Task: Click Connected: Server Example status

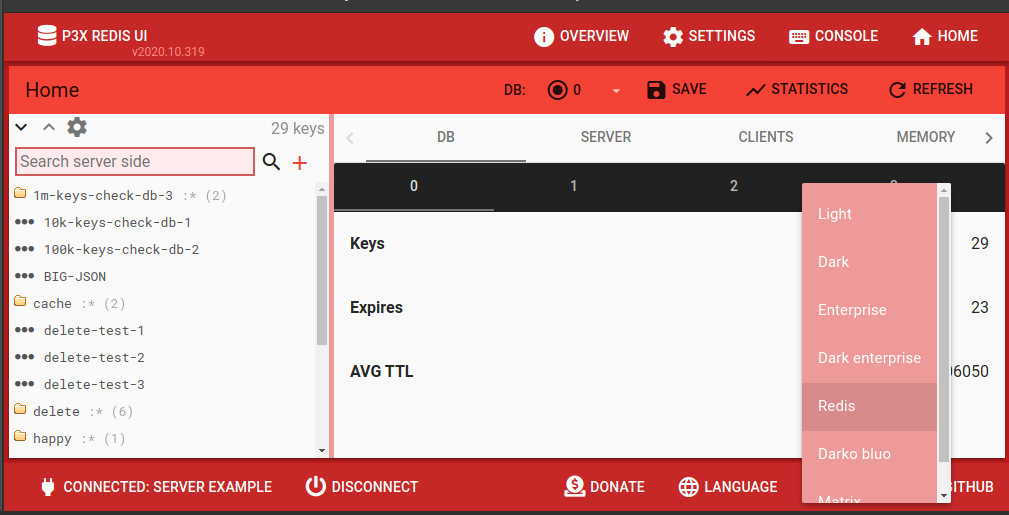Action: 156,487
